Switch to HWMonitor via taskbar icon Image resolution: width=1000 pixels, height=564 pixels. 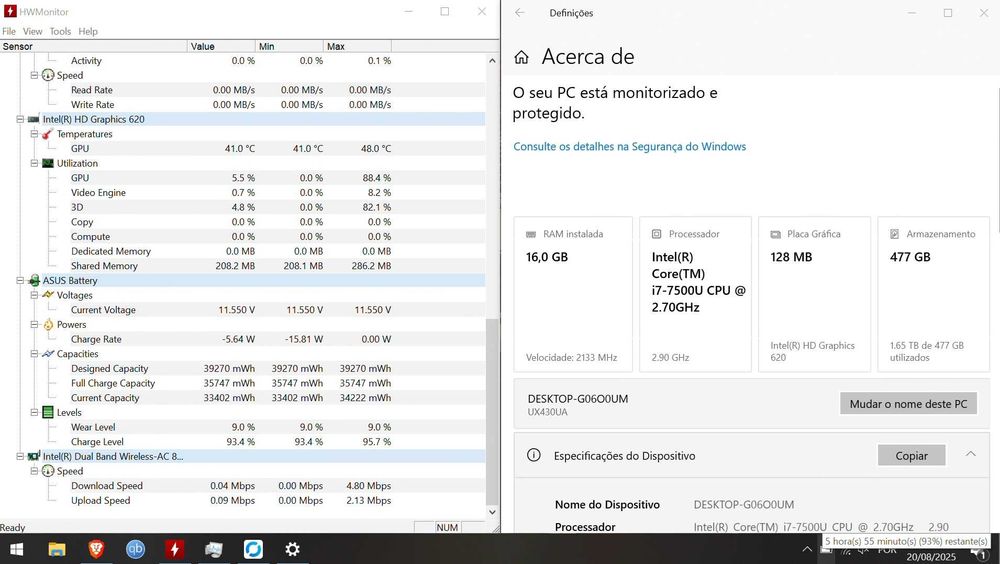174,549
